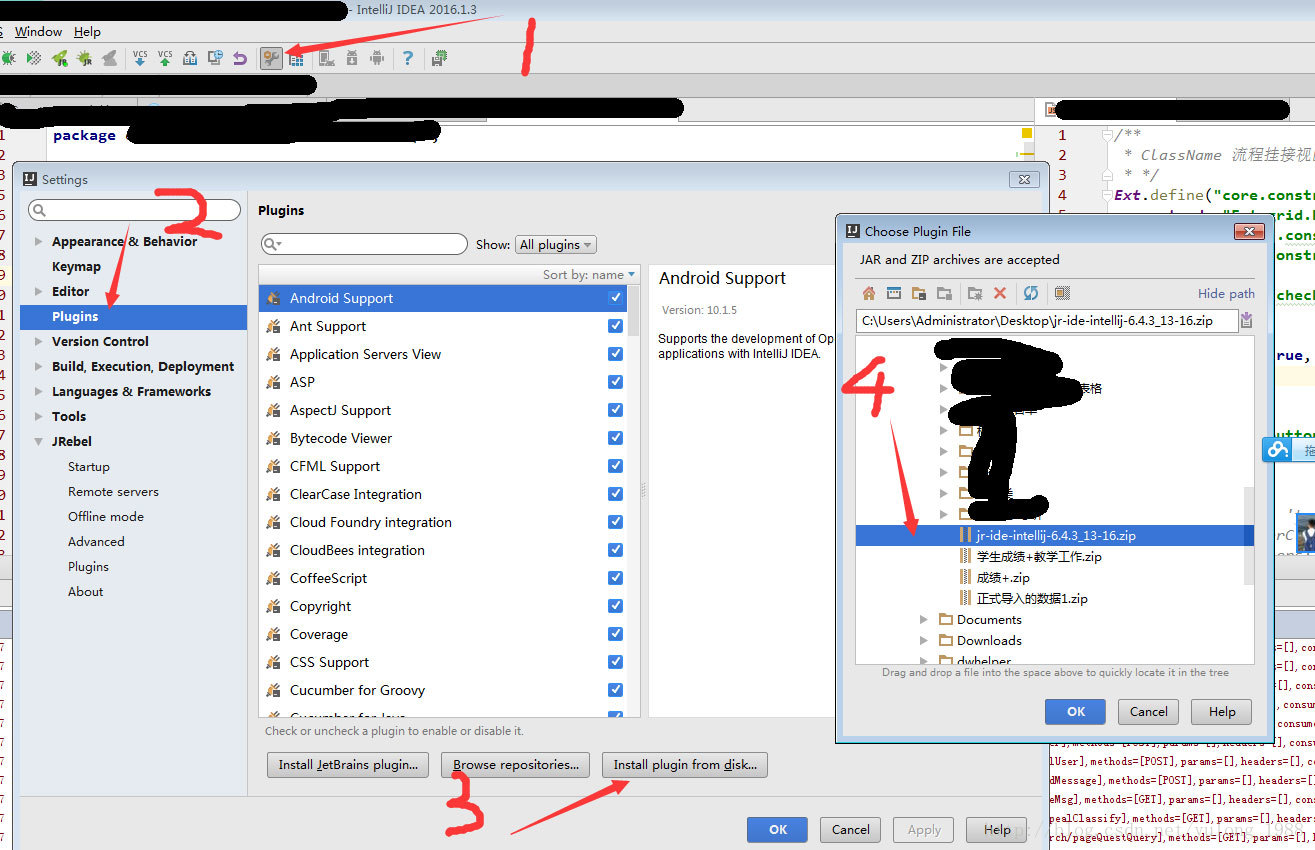The width and height of the screenshot is (1315, 850).
Task: Click Show Hidden Files icon in file chooser
Action: 1062,293
